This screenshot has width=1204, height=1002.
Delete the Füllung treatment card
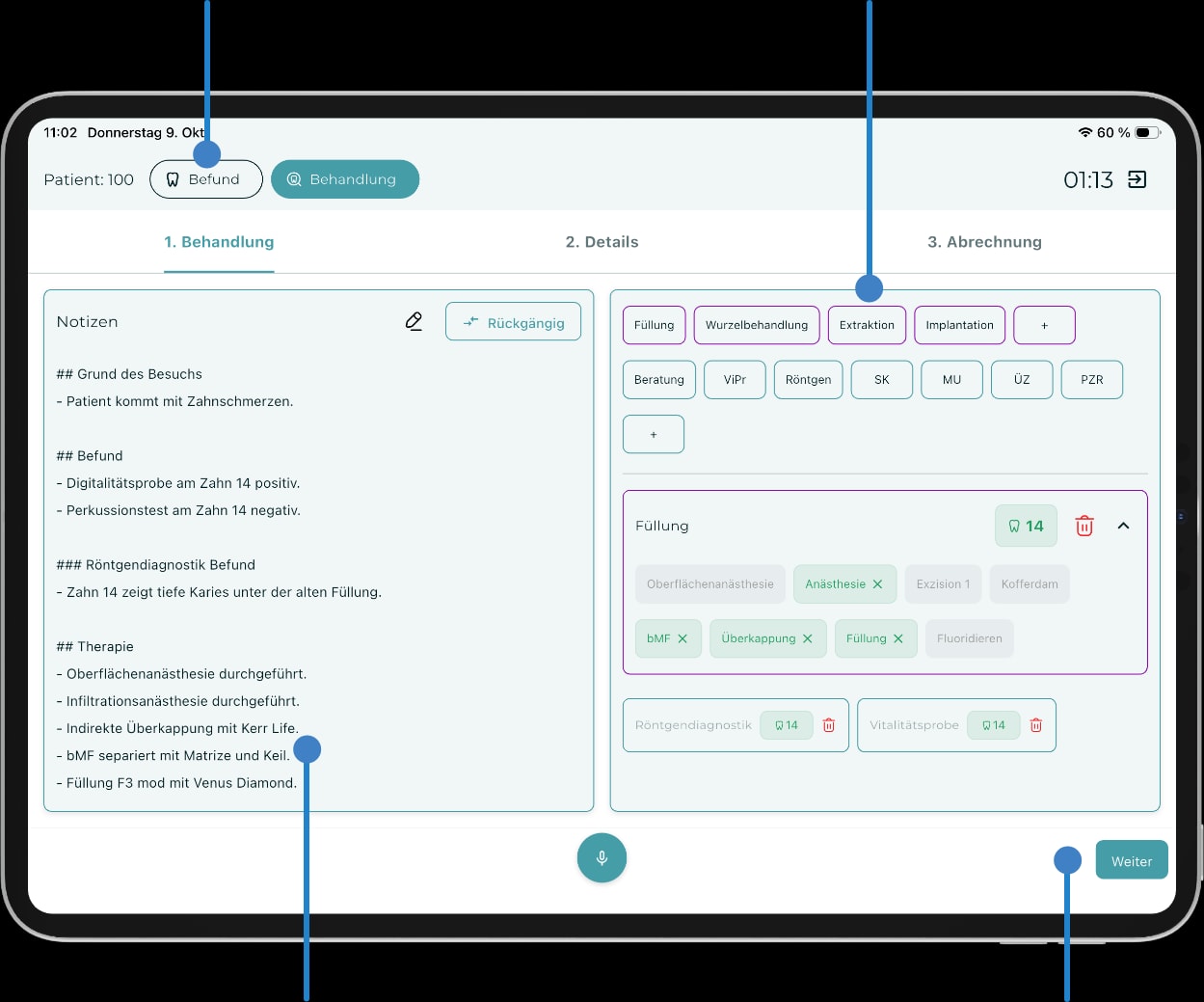[x=1084, y=526]
